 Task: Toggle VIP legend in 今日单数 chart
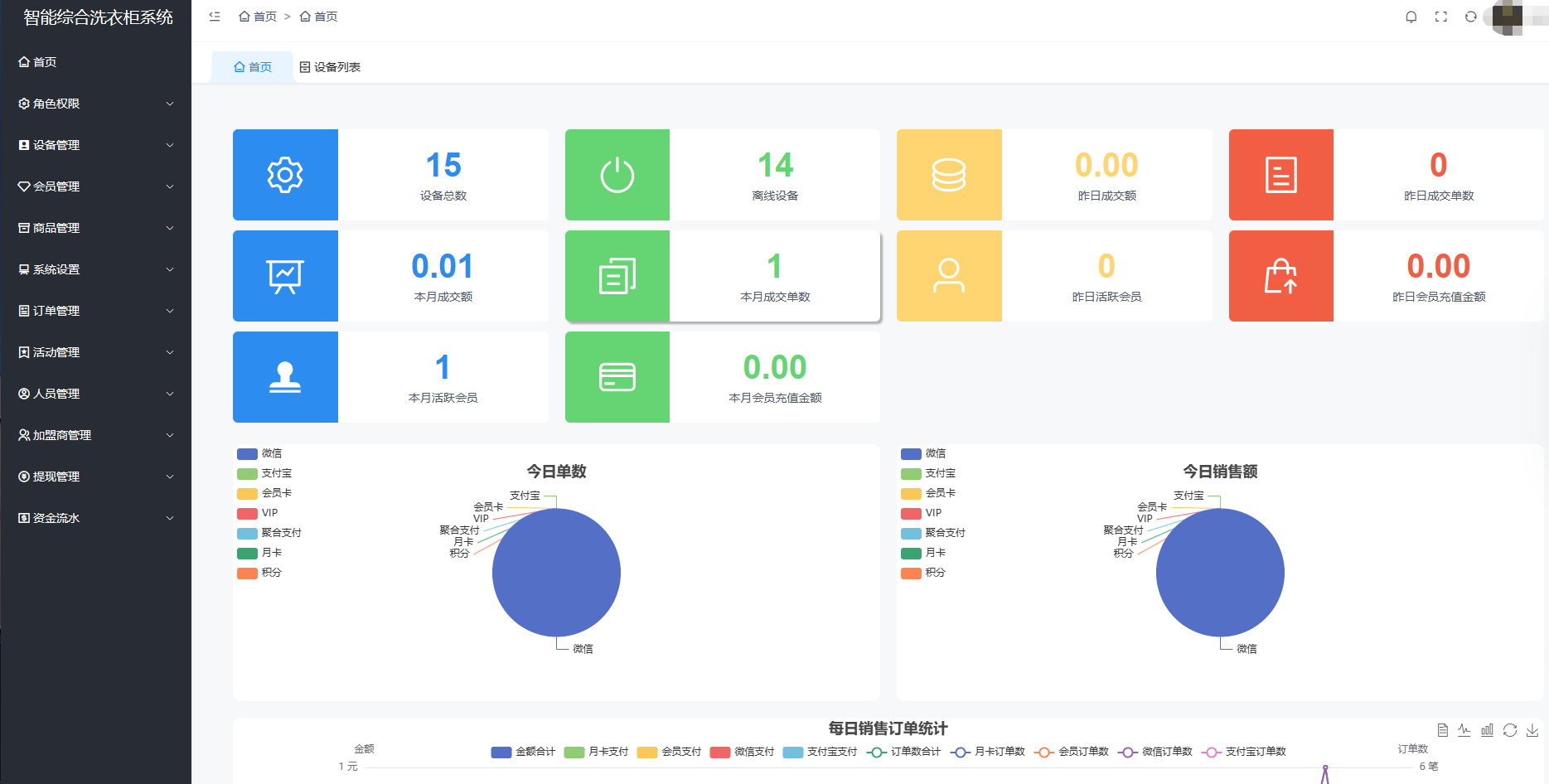258,513
